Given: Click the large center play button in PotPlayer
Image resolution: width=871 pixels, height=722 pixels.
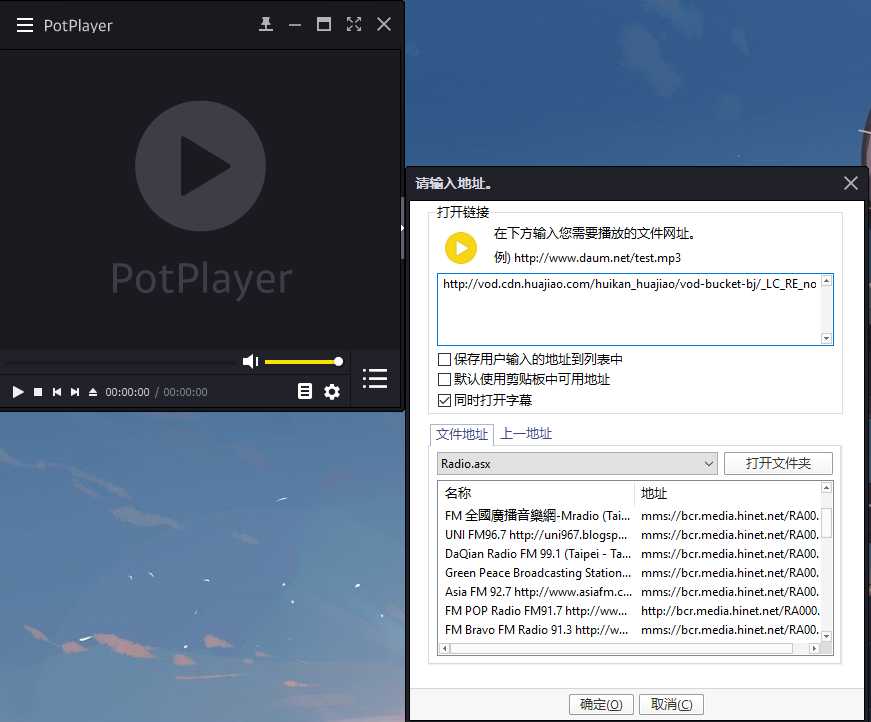Looking at the screenshot, I should click(x=201, y=166).
